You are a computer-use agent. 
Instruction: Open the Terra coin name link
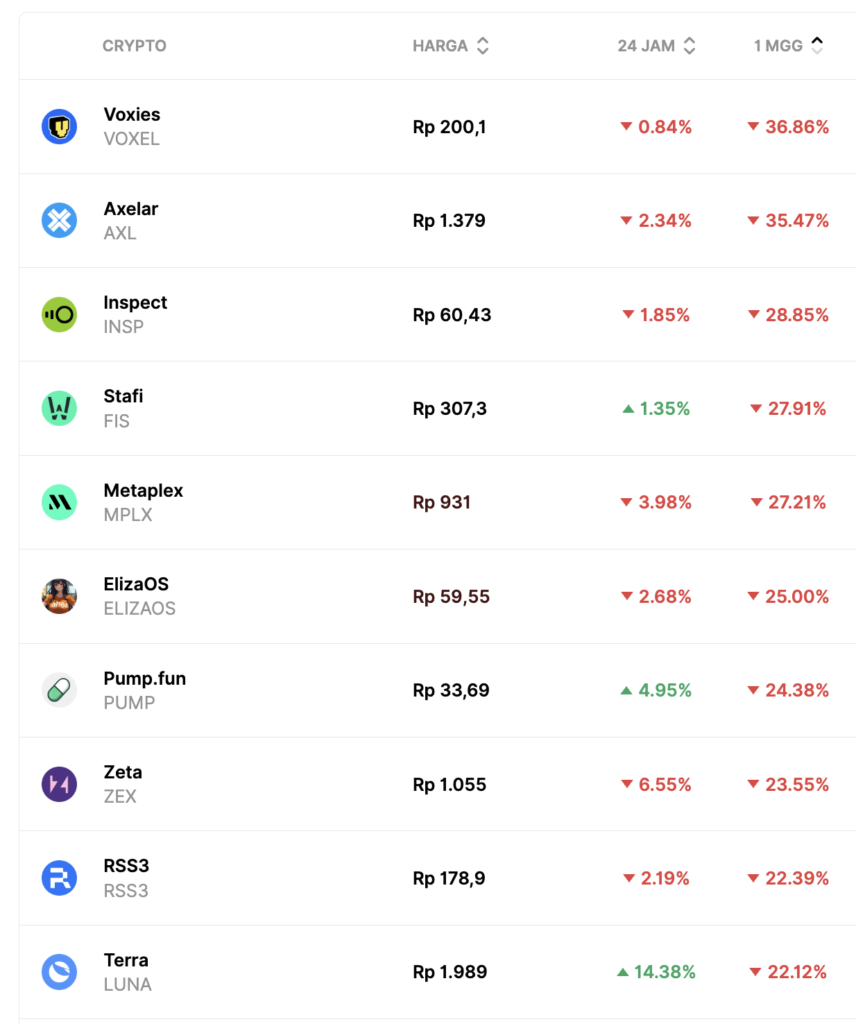click(x=126, y=960)
